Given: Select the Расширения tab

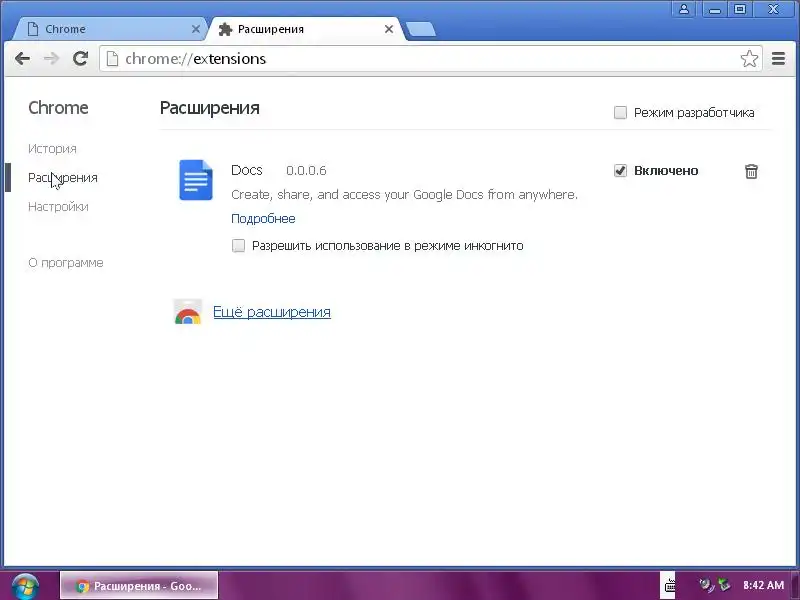Looking at the screenshot, I should (306, 29).
